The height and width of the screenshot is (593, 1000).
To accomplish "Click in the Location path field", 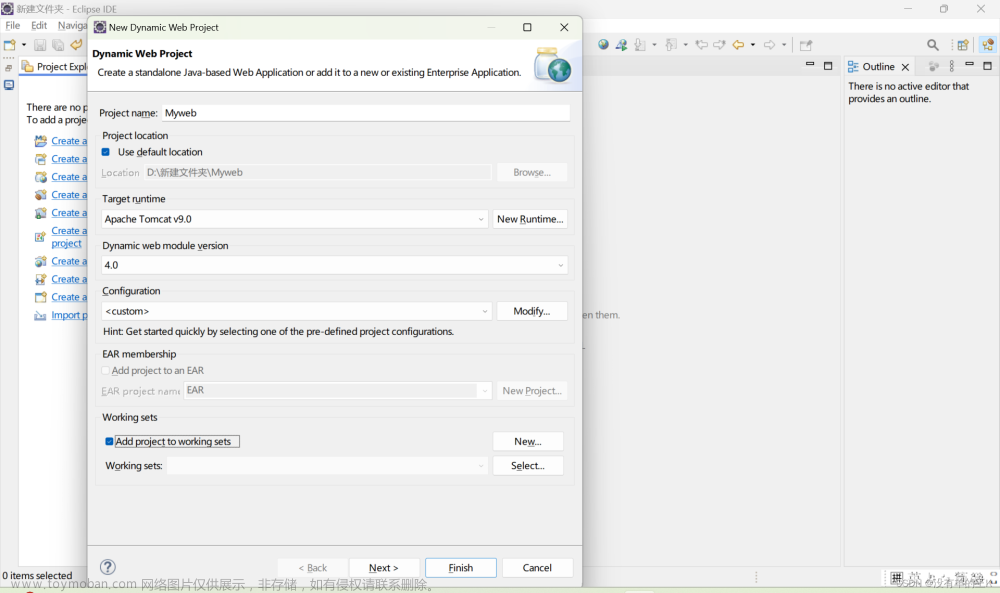I will tap(317, 172).
